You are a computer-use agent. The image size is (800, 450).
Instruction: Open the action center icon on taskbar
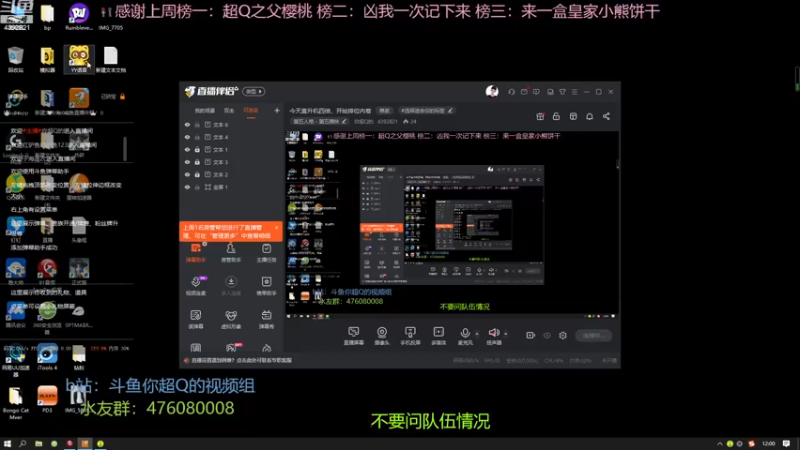[786, 444]
